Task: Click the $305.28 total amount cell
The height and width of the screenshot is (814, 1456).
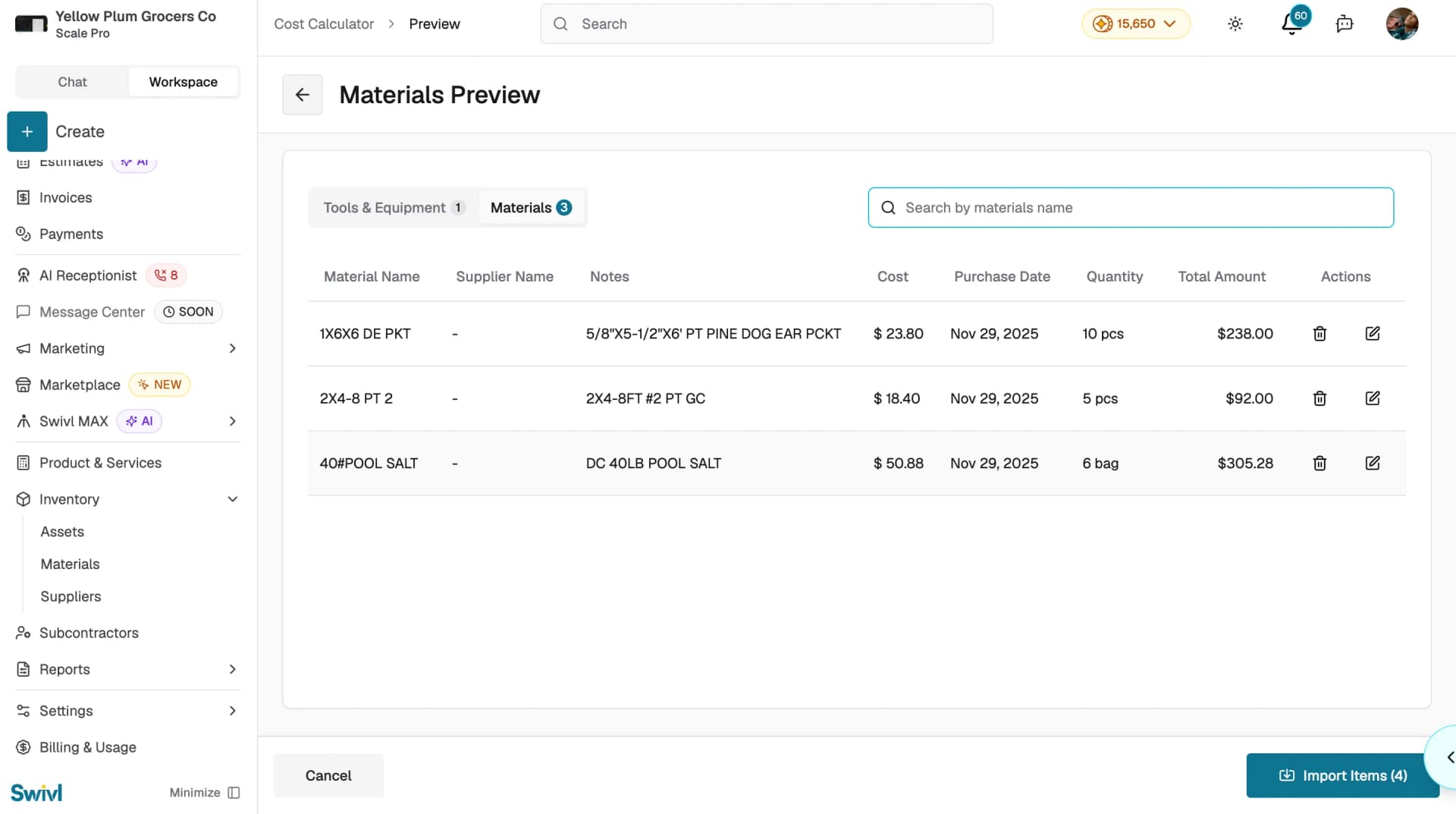Action: (x=1245, y=463)
